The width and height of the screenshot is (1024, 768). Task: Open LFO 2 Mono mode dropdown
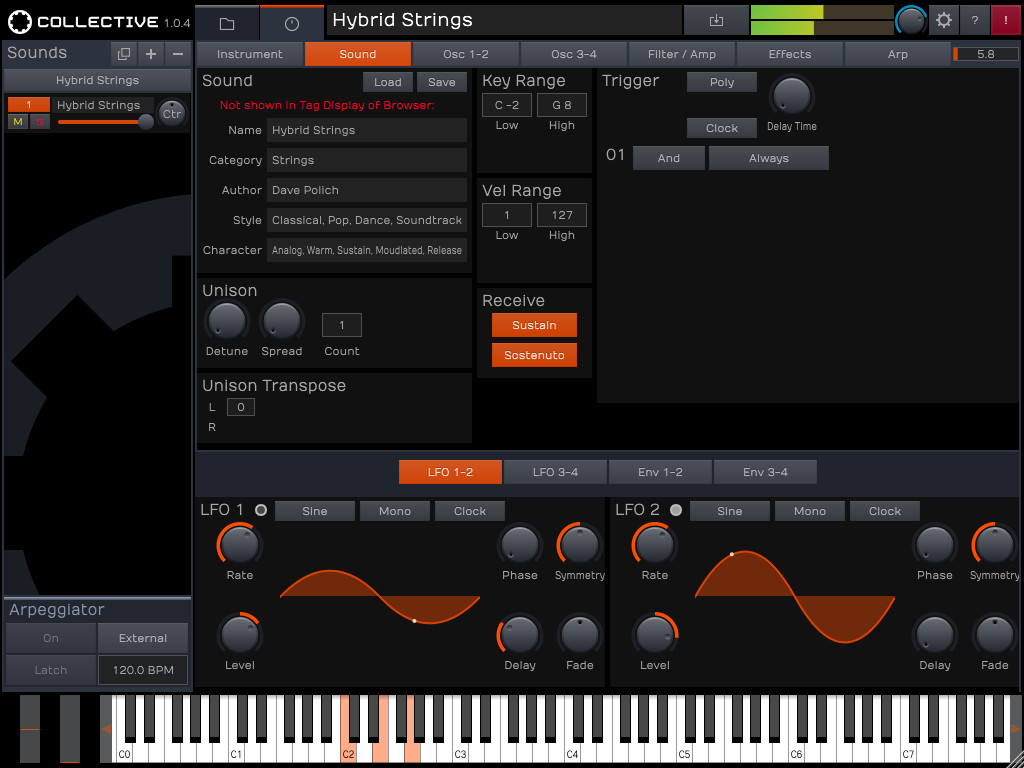tap(810, 511)
